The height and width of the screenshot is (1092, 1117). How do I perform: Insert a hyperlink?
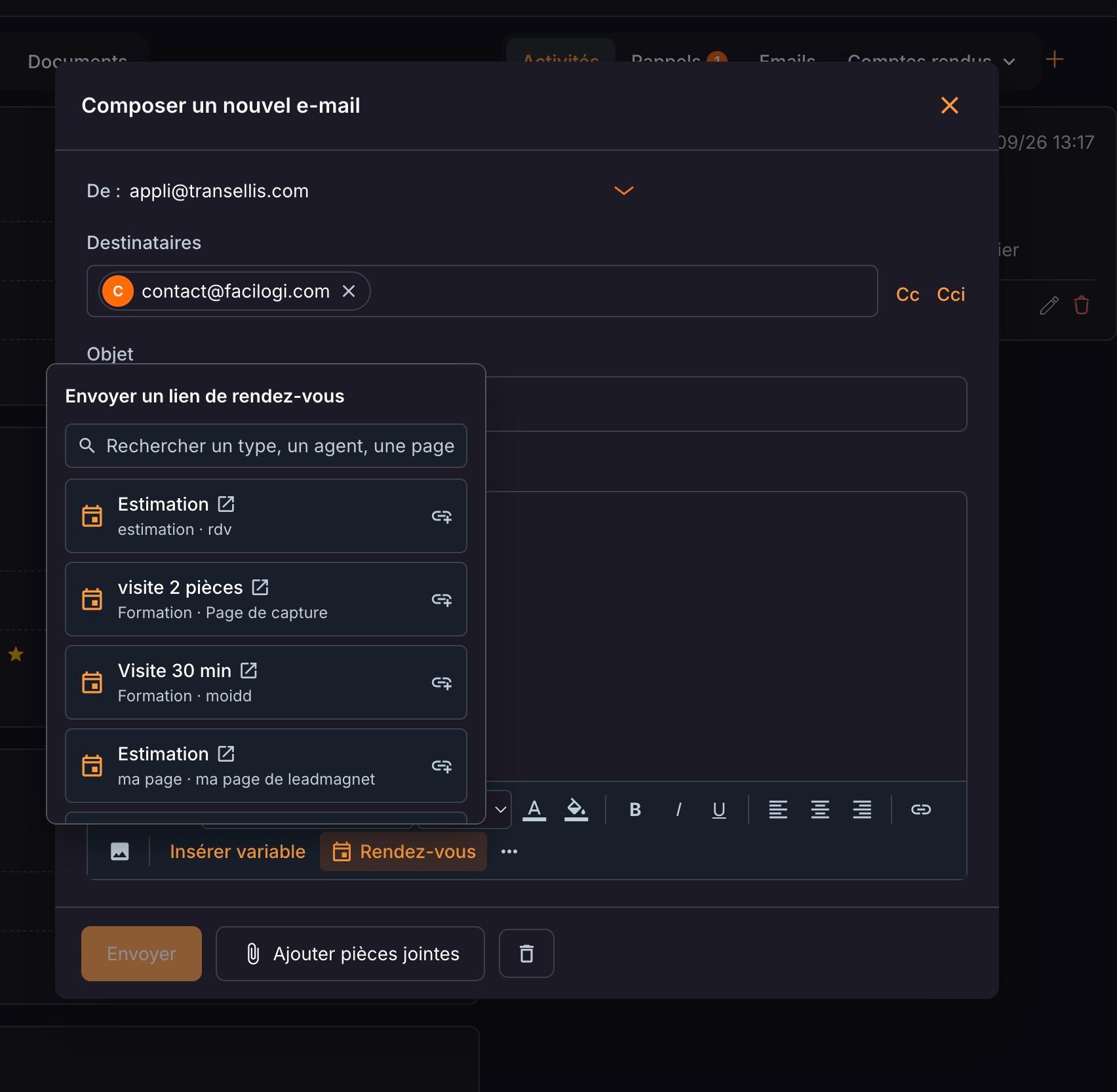pos(921,809)
